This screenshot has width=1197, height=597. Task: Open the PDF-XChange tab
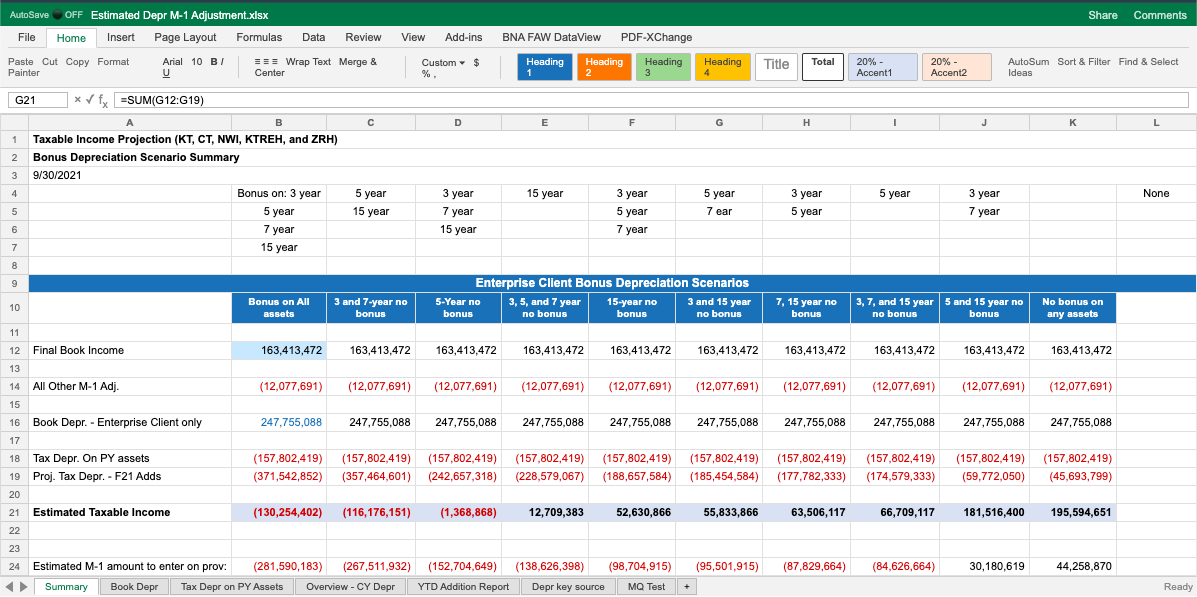point(657,37)
